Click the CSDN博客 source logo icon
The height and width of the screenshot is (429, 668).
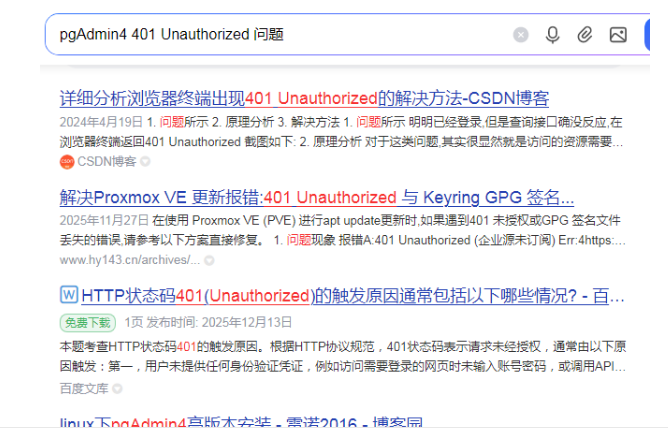pyautogui.click(x=67, y=162)
